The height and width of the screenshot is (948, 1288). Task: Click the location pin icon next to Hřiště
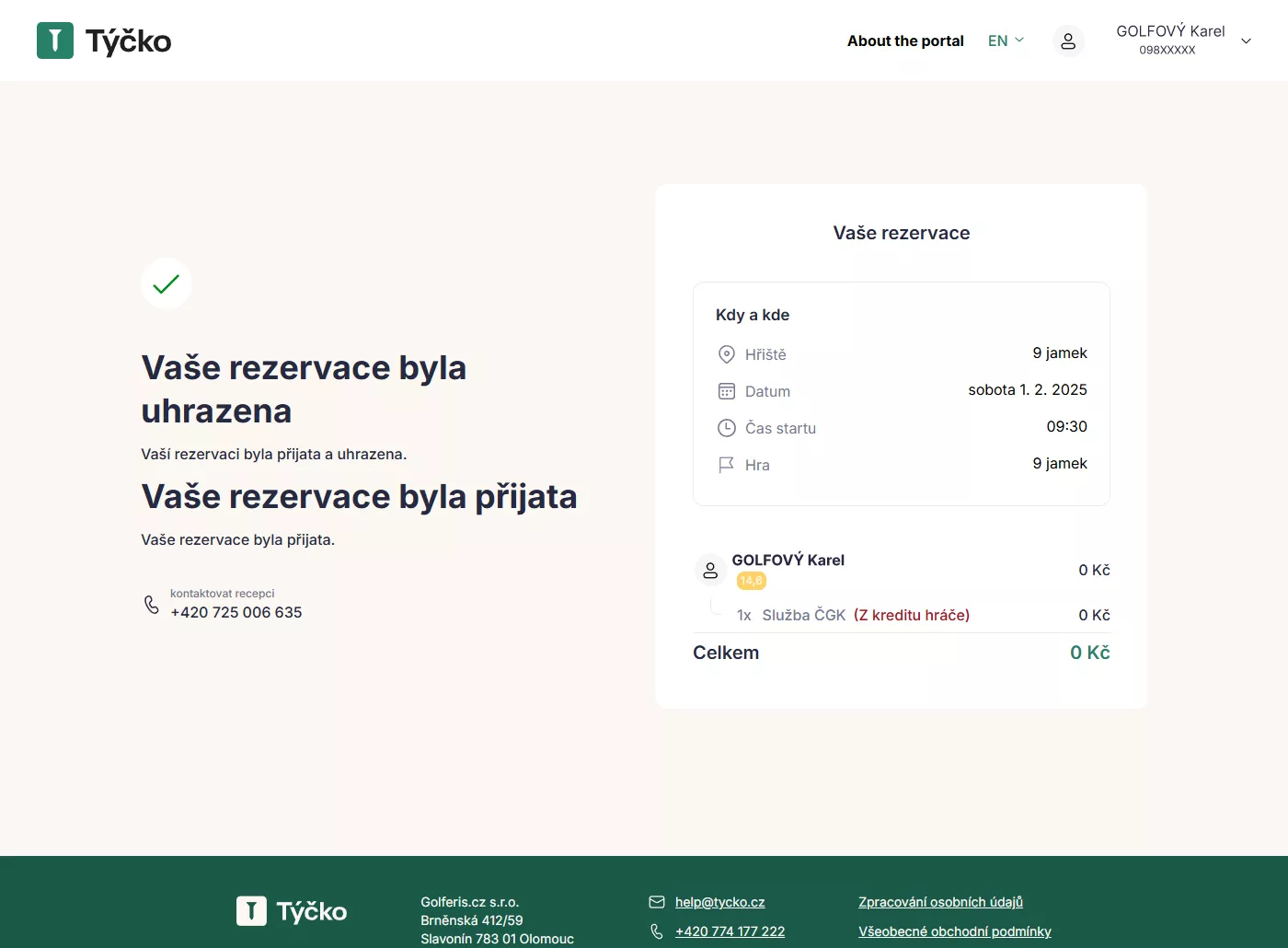[x=727, y=354]
